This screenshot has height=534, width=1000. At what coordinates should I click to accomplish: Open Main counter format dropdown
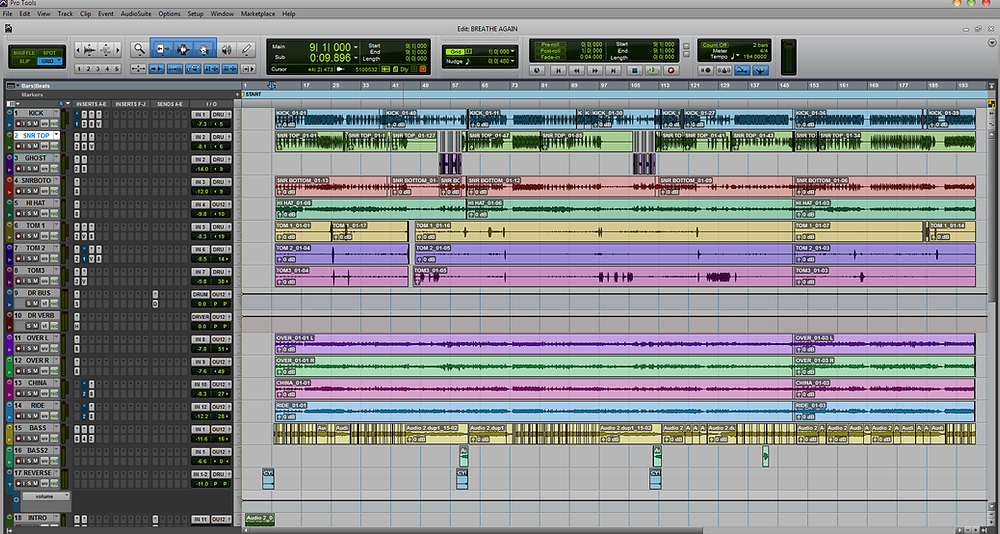356,47
